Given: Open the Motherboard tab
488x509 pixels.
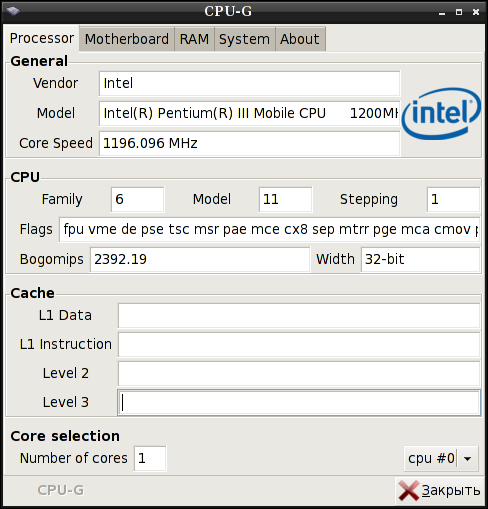Looking at the screenshot, I should pyautogui.click(x=127, y=39).
